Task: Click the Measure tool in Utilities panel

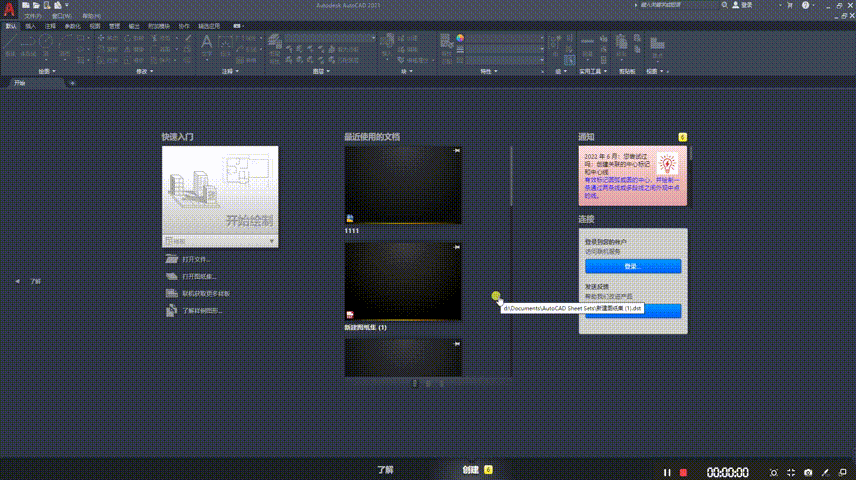Action: point(587,44)
